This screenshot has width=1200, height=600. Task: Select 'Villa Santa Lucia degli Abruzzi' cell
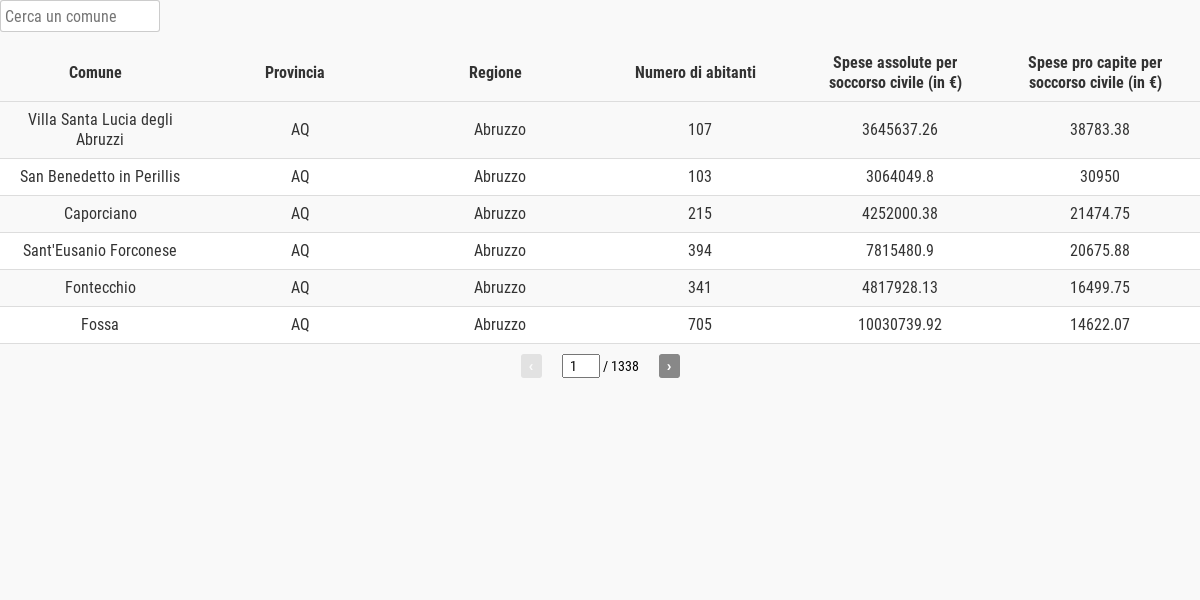click(100, 130)
